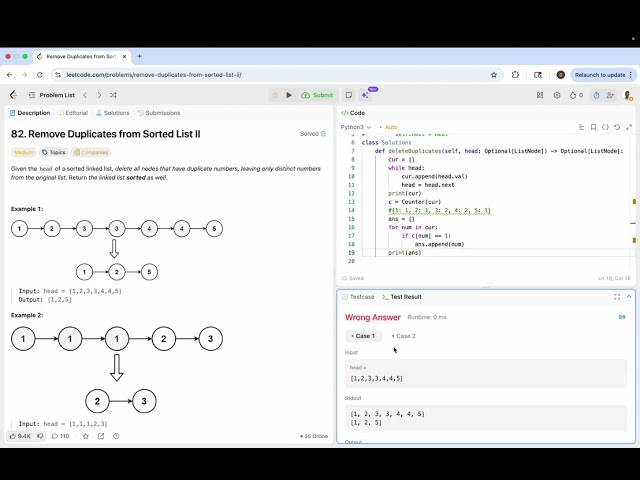This screenshot has height=480, width=640.
Task: Open the streak flame counter
Action: [576, 95]
